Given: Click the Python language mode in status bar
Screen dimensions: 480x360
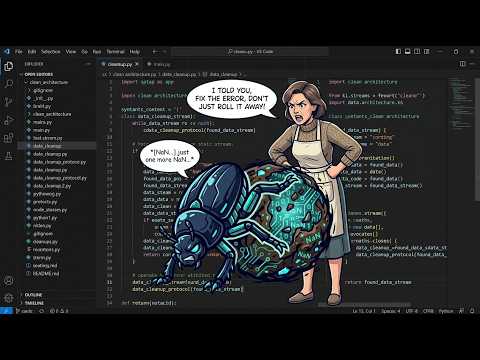Looking at the screenshot, I should [x=446, y=311].
